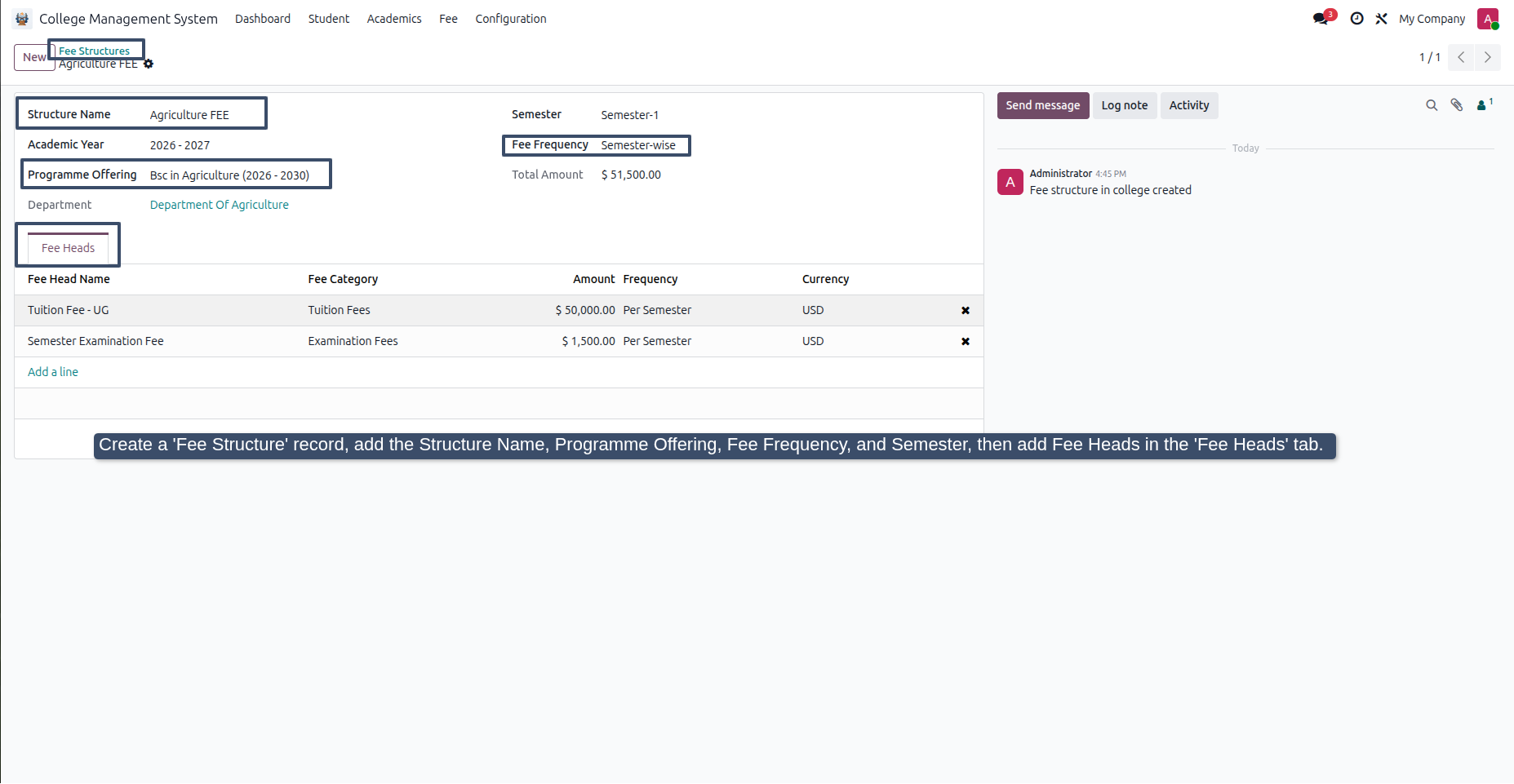
Task: Show followers person icon
Action: pyautogui.click(x=1484, y=104)
